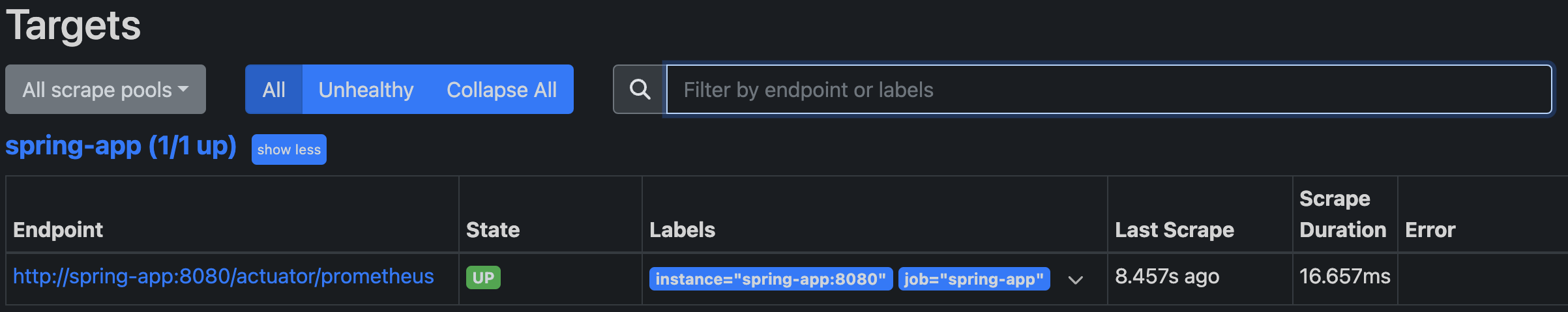Open the spring-app (1/1 up) pool link
This screenshot has height=312, width=1568.
click(121, 146)
